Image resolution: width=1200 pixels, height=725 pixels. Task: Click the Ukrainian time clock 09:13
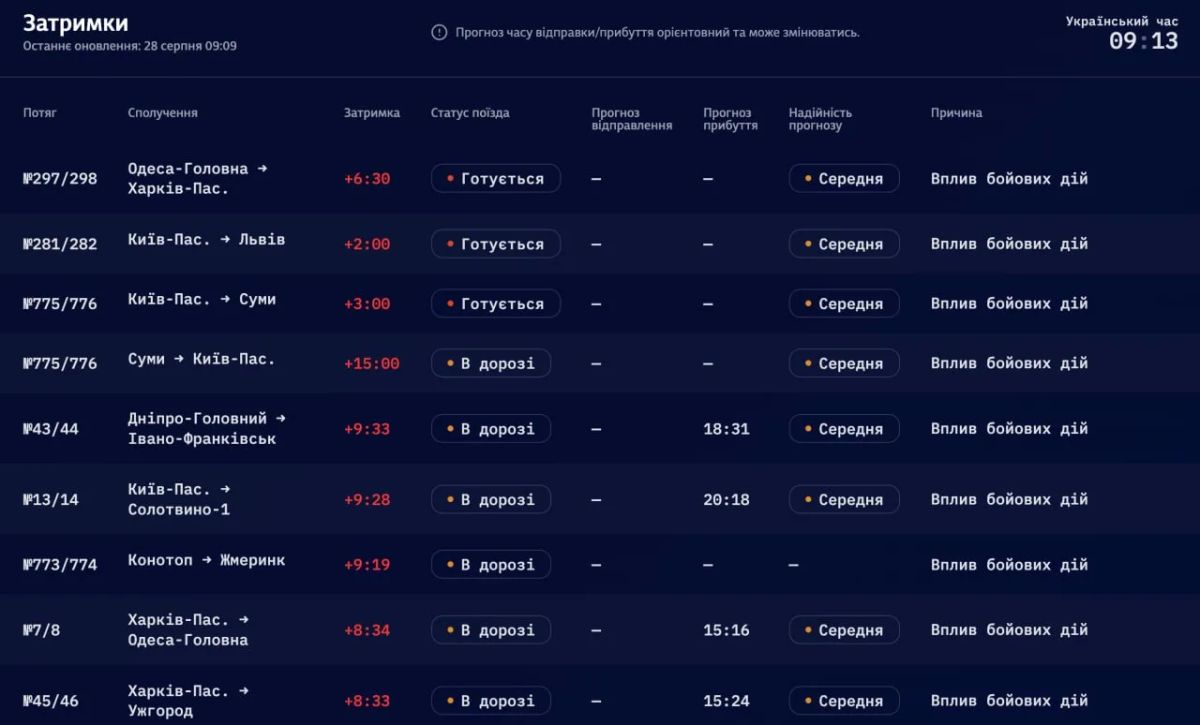tap(1143, 41)
